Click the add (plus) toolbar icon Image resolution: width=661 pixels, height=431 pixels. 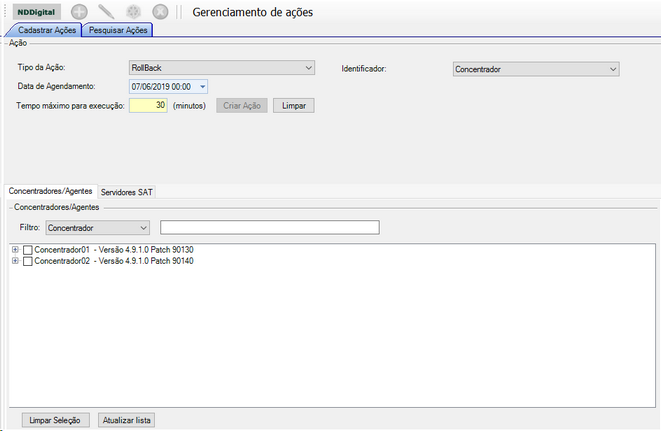point(79,12)
